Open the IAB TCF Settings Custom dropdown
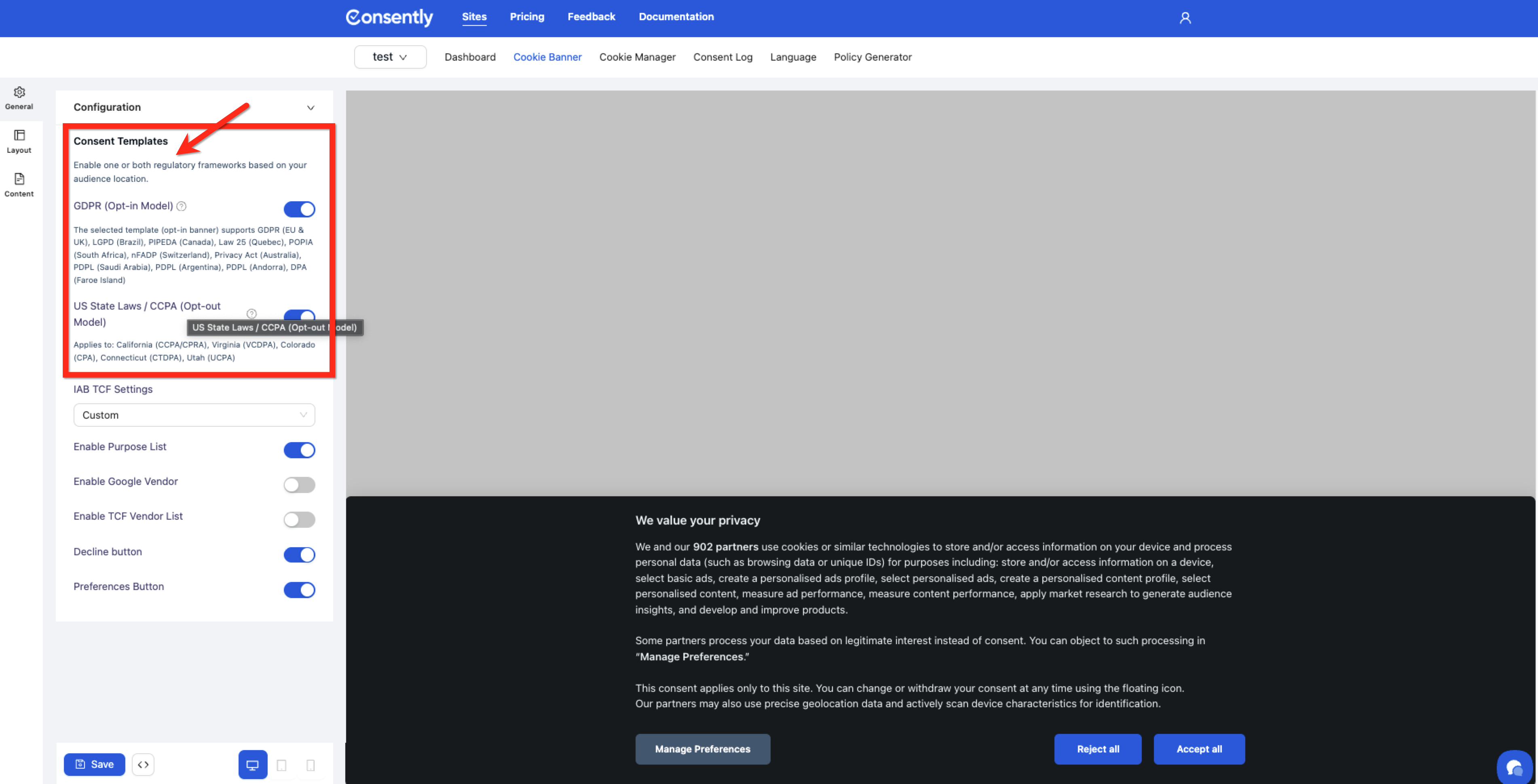The image size is (1538, 784). click(194, 415)
